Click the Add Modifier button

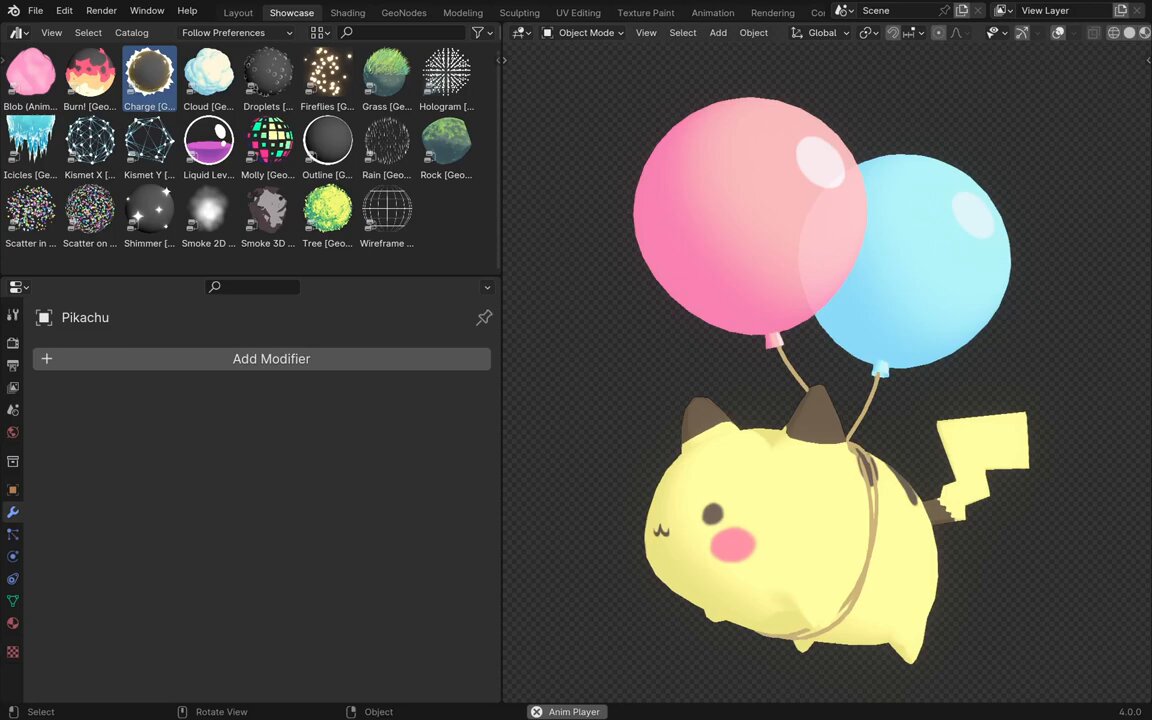[262, 359]
